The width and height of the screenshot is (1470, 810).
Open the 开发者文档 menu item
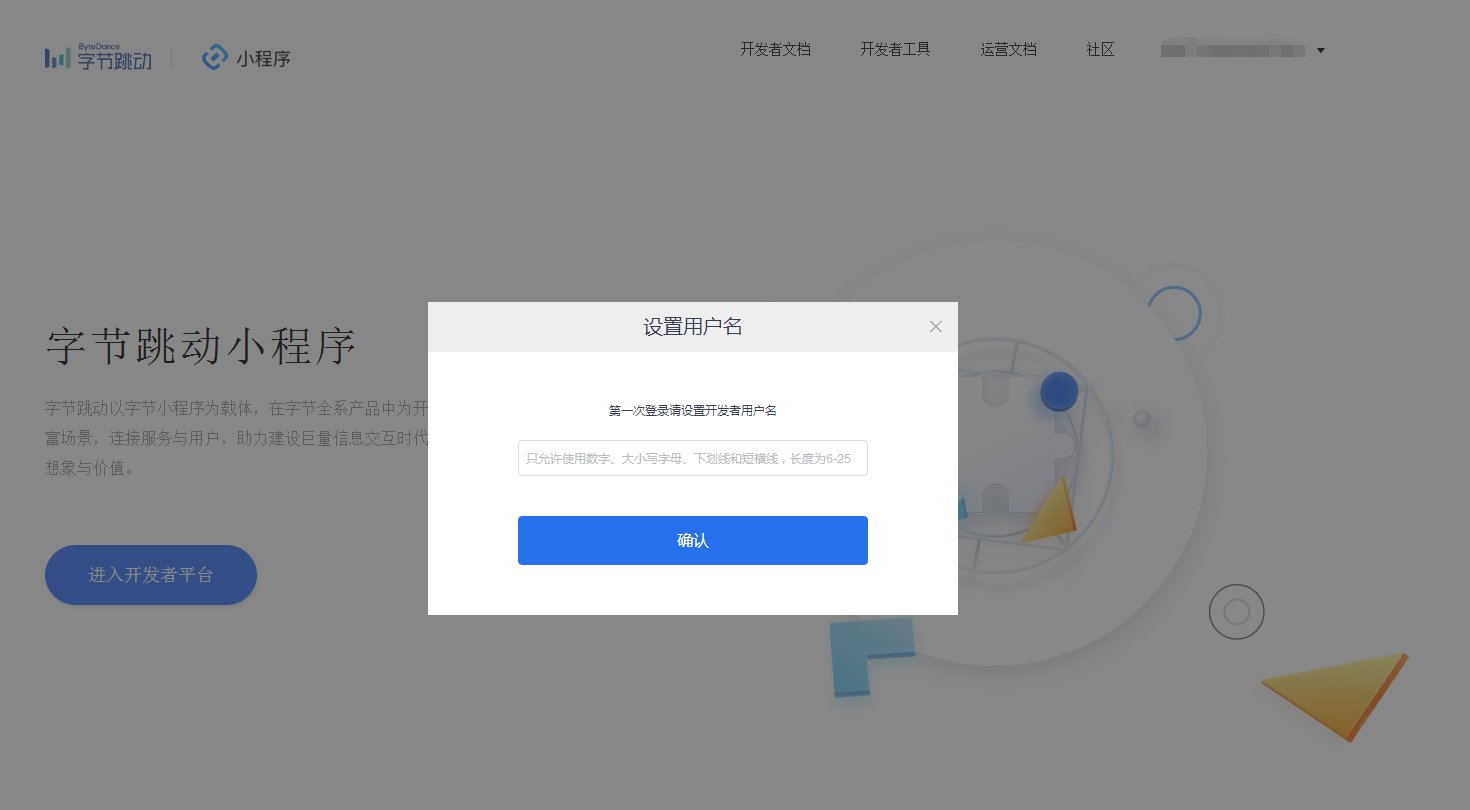tap(775, 50)
